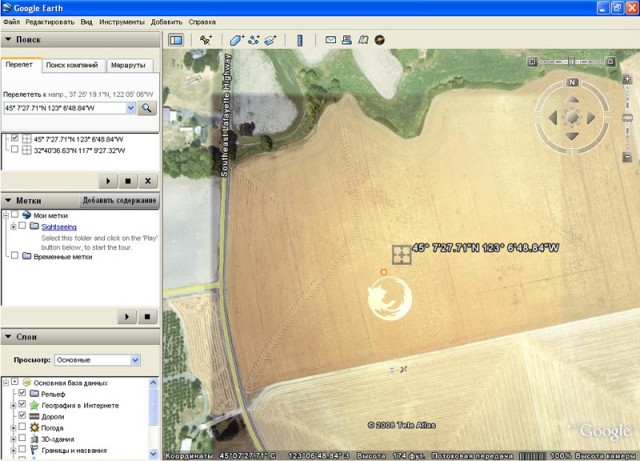Enable the 3D-здания layer checkbox
This screenshot has height=461, width=640.
point(22,438)
